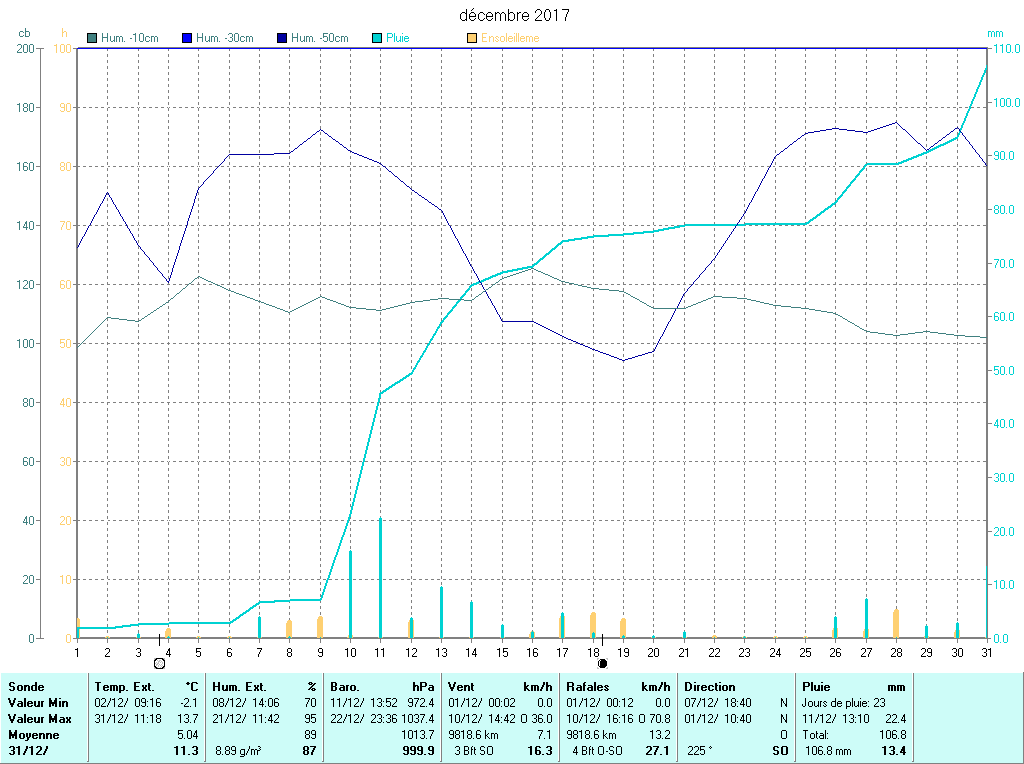Click the full moon icon below day 3

pyautogui.click(x=159, y=663)
